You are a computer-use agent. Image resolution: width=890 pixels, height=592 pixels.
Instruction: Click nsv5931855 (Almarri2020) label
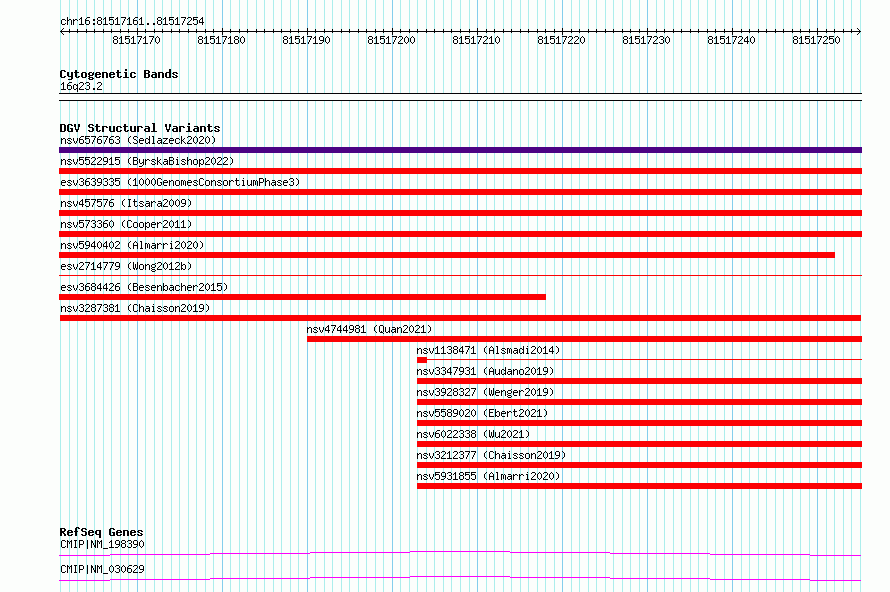point(488,476)
